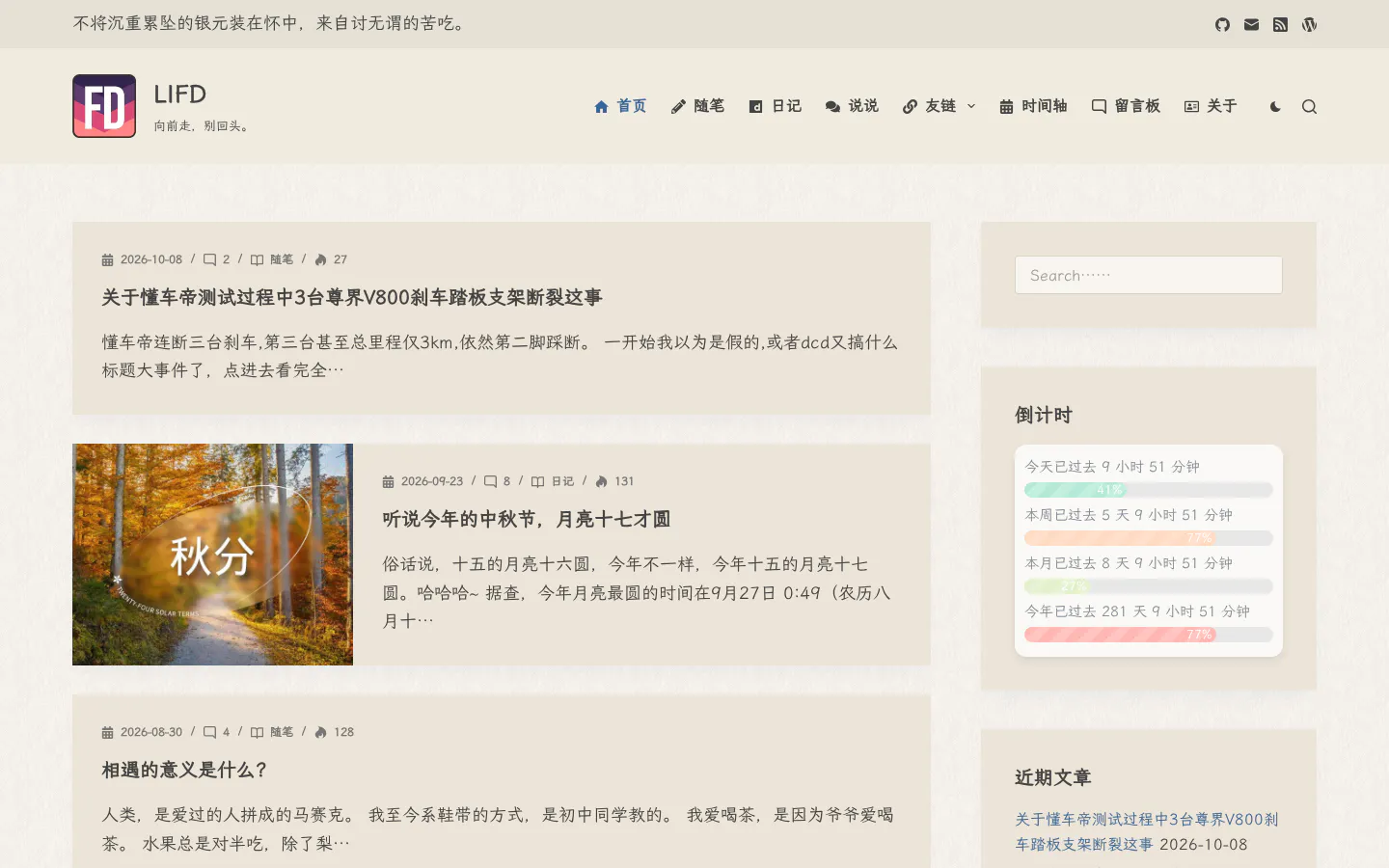Image resolution: width=1389 pixels, height=868 pixels.
Task: Click the 今年已过去 77% progress bar
Action: (1149, 635)
